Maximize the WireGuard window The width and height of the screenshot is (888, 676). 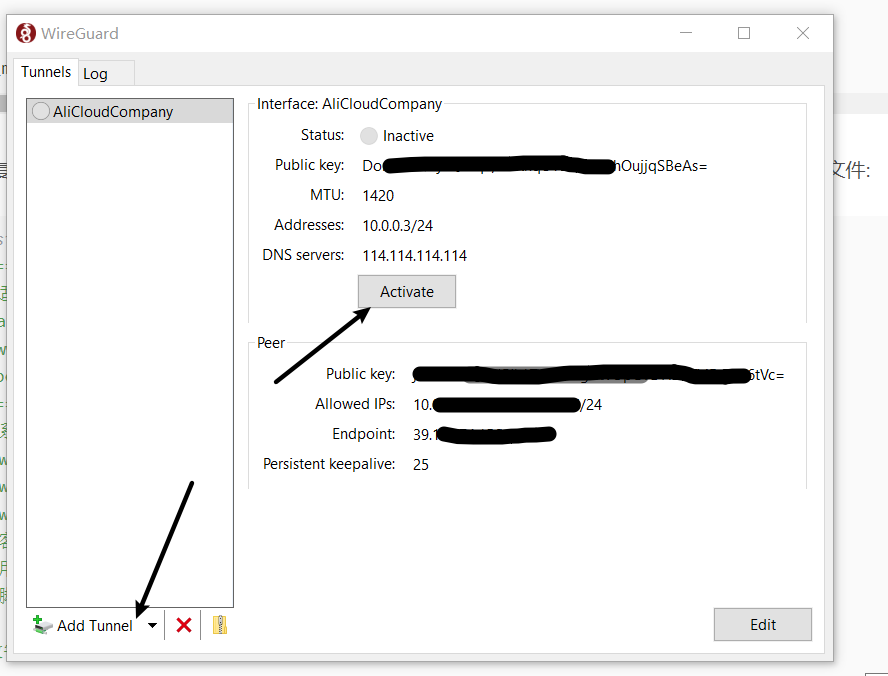tap(744, 33)
